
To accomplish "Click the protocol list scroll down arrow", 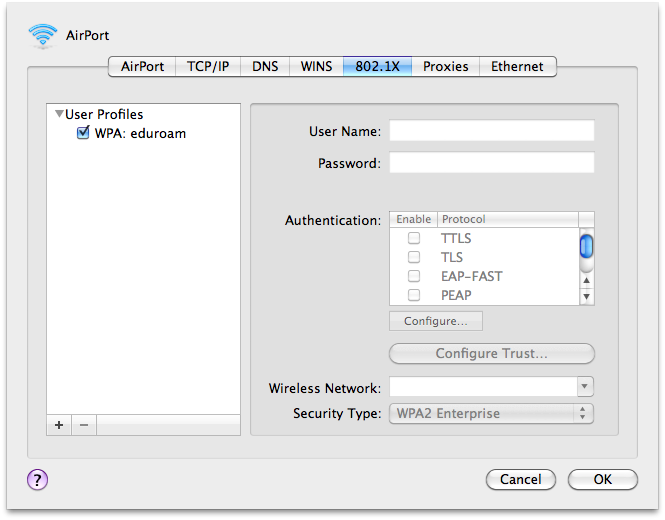I will 587,296.
